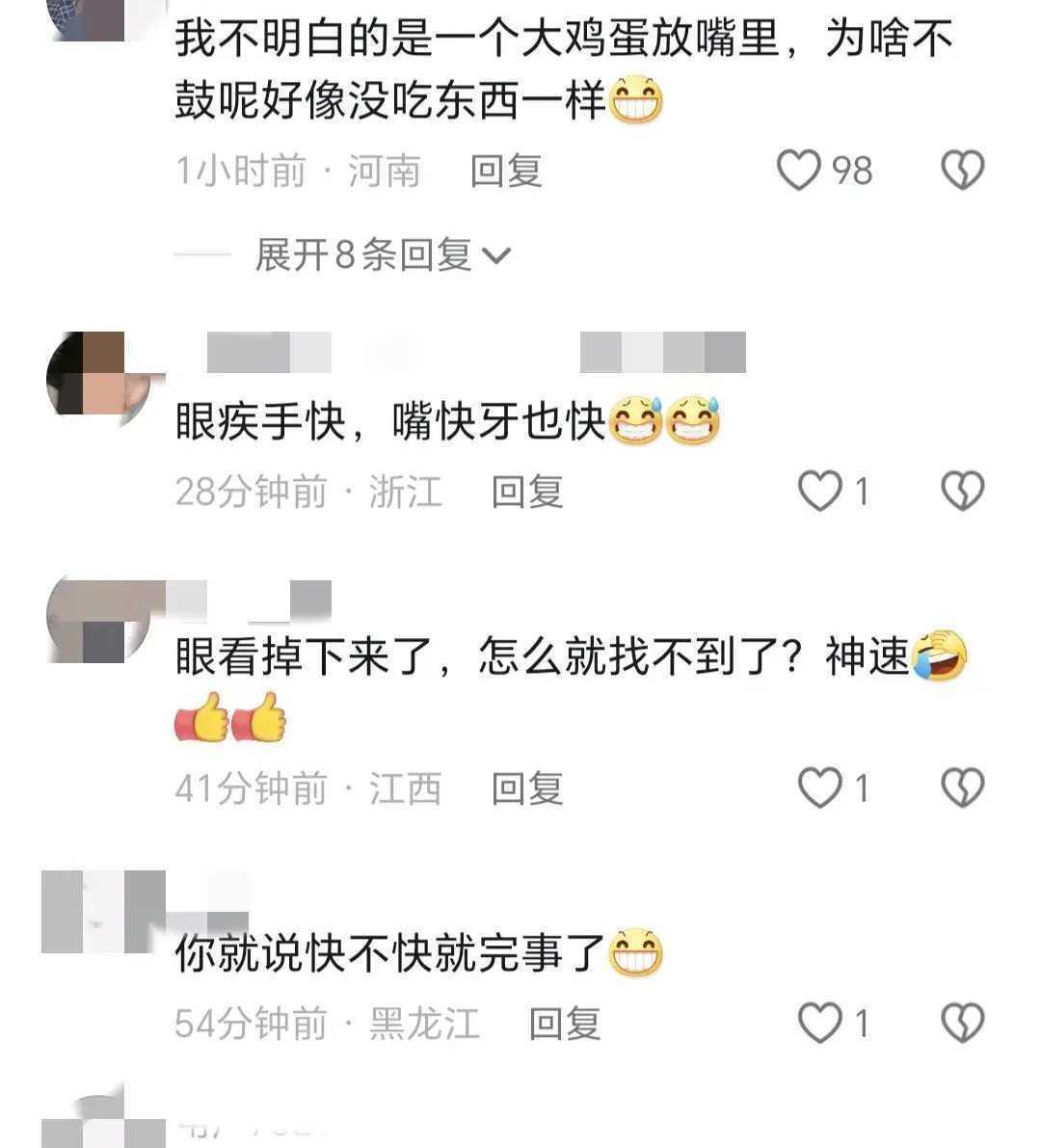
Task: Dislike the Jiangxi comment
Action: point(963,788)
